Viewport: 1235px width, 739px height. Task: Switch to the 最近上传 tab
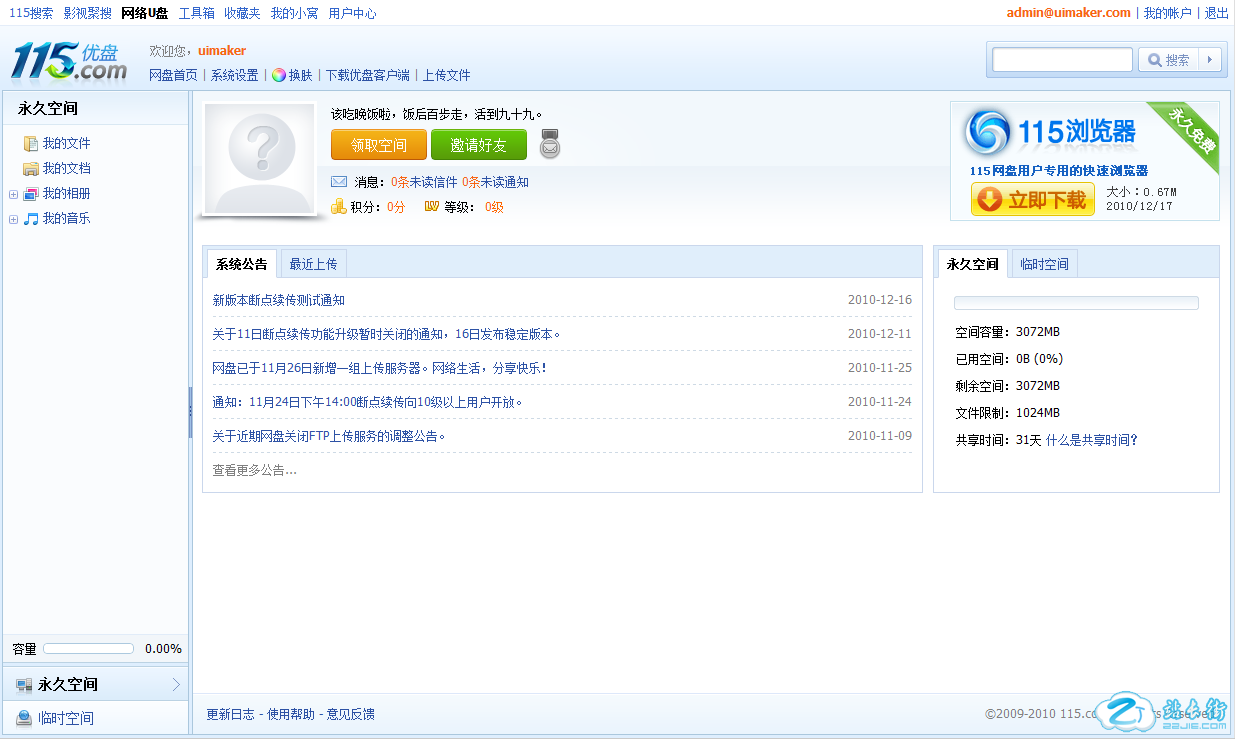(x=313, y=264)
